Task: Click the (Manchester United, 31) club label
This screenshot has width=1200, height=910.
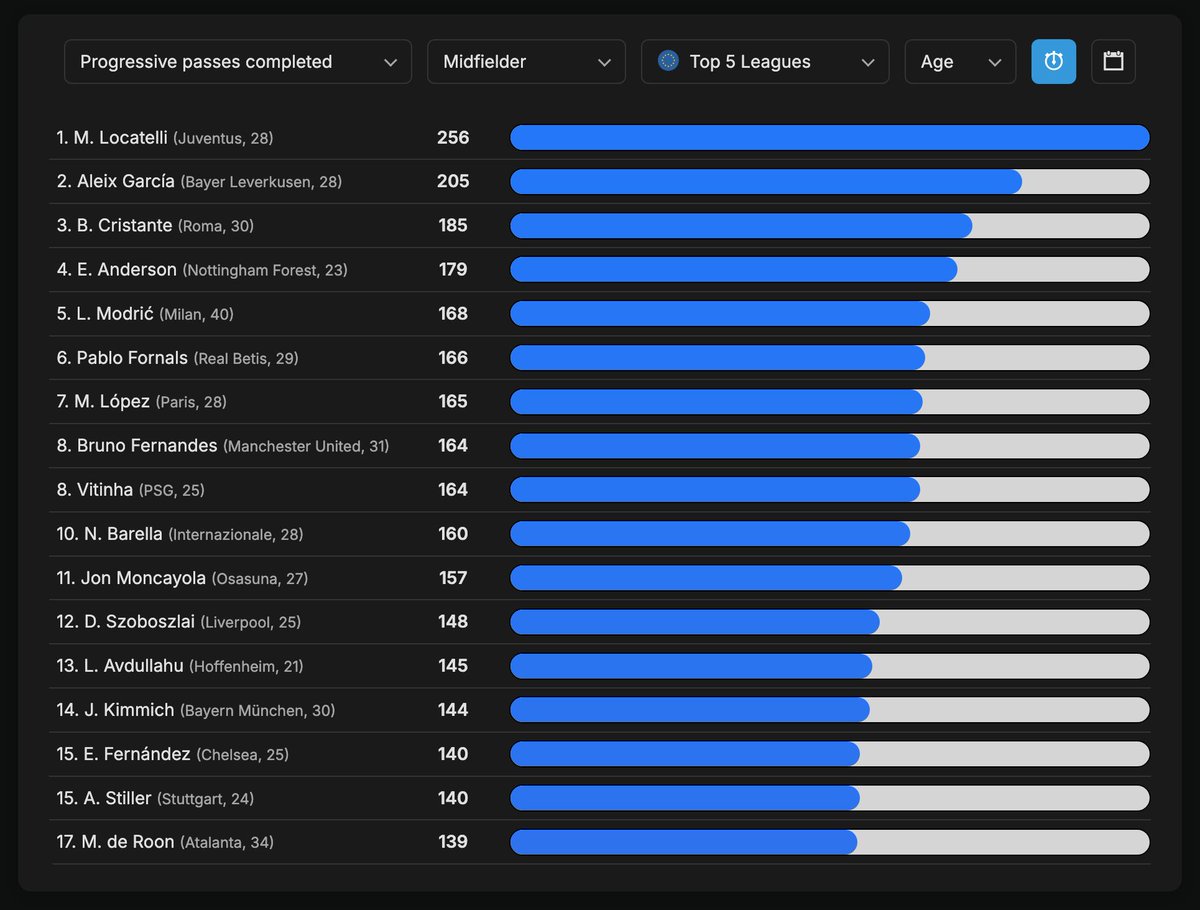Action: coord(306,447)
